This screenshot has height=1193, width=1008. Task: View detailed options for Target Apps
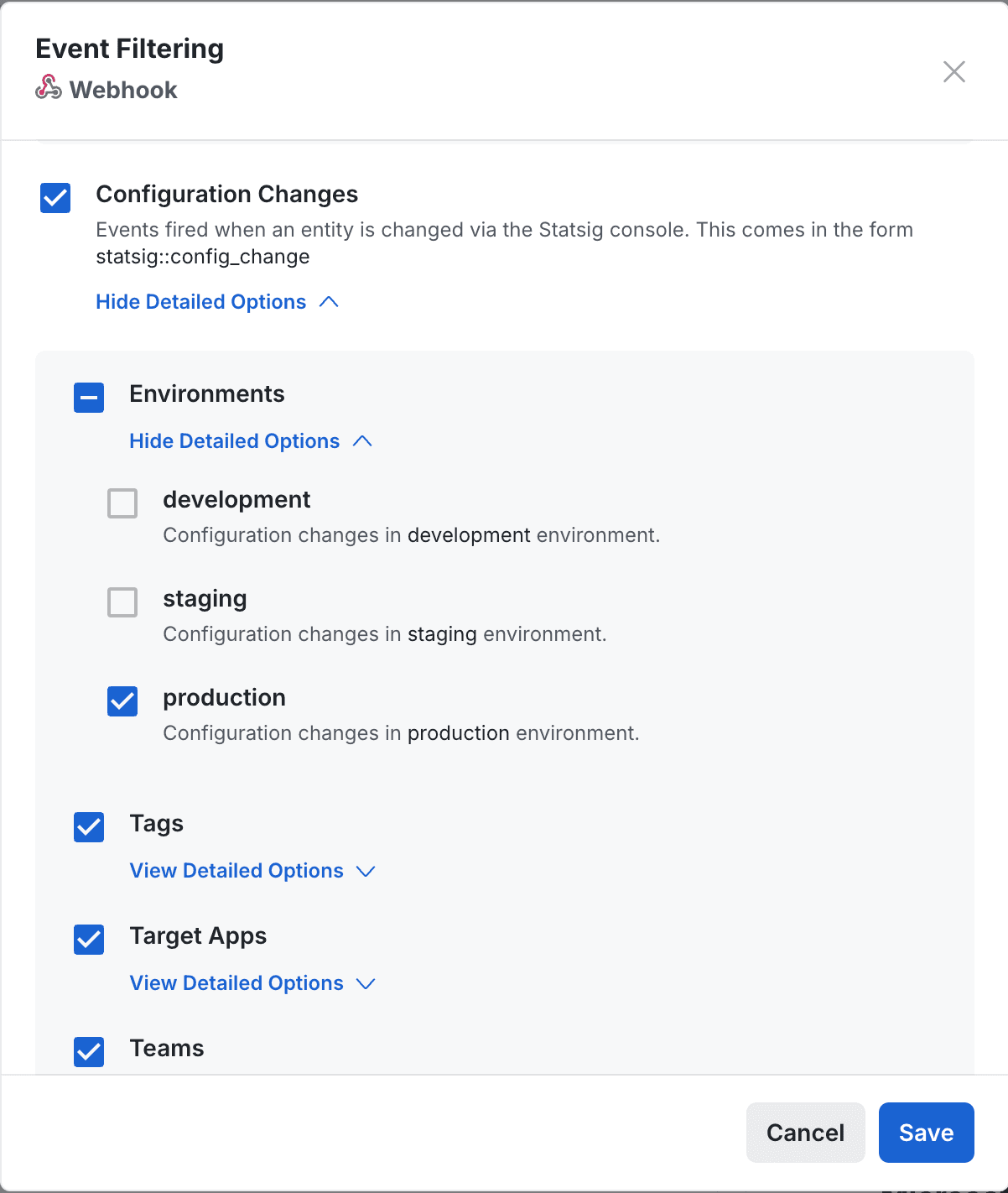click(236, 982)
